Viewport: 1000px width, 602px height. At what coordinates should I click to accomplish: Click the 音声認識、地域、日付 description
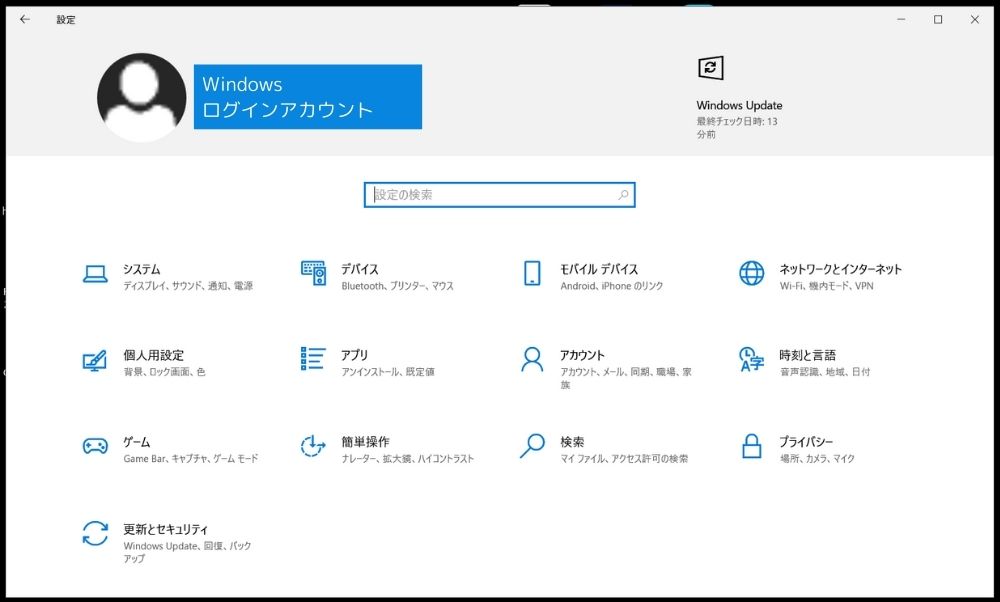point(825,372)
